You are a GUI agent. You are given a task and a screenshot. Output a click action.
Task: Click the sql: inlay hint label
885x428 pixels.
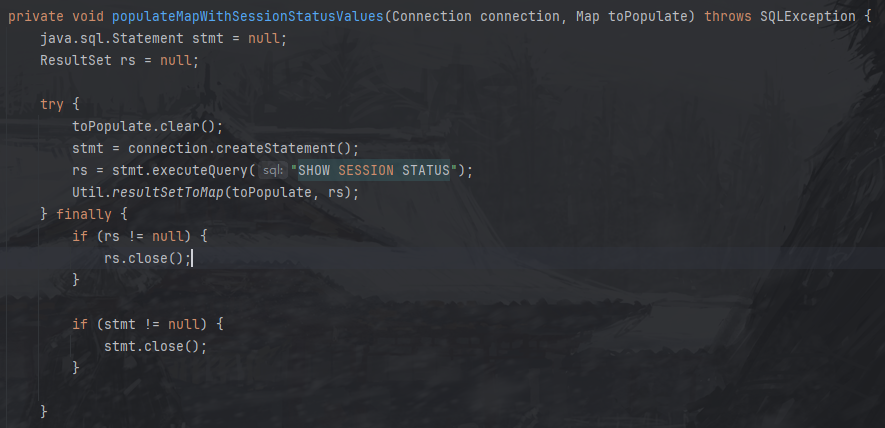273,171
